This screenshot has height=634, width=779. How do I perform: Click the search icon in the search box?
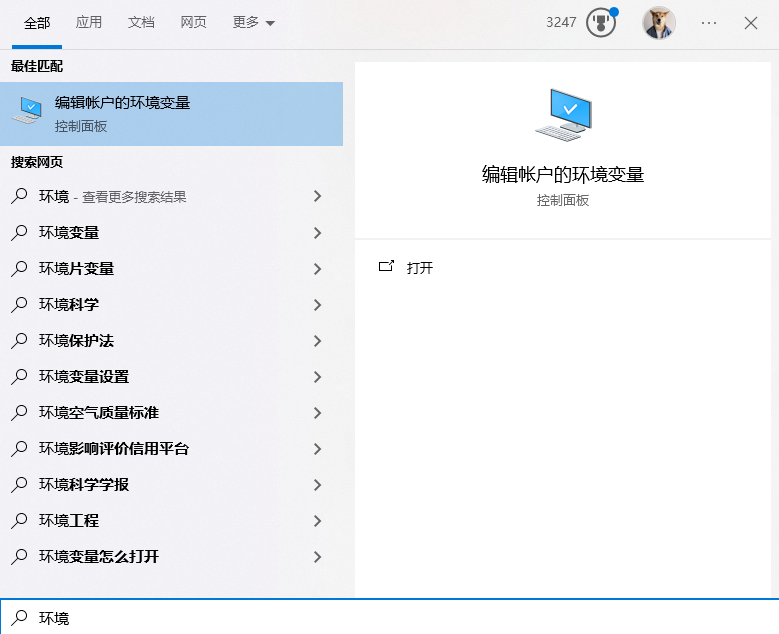click(19, 618)
